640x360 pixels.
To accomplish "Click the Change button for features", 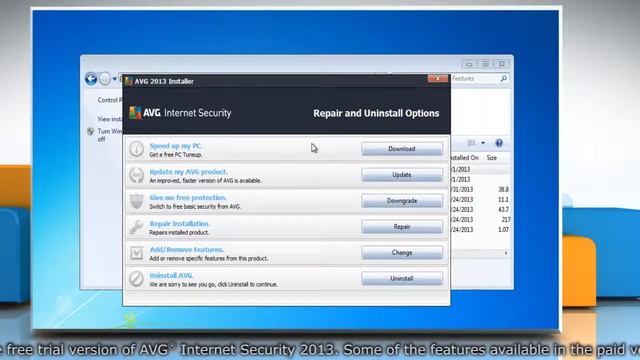I will coord(402,253).
